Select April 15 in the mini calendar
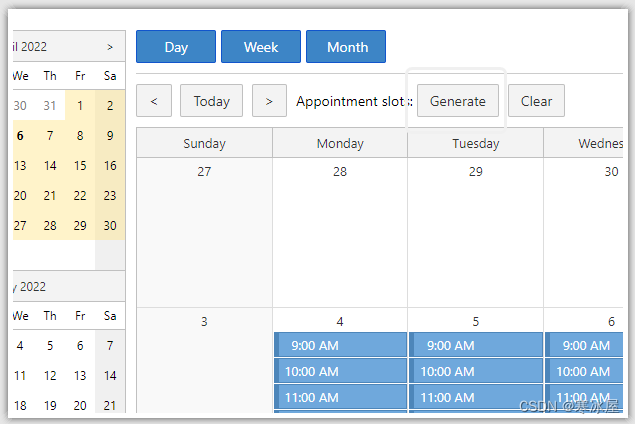Image resolution: width=635 pixels, height=424 pixels. point(80,166)
